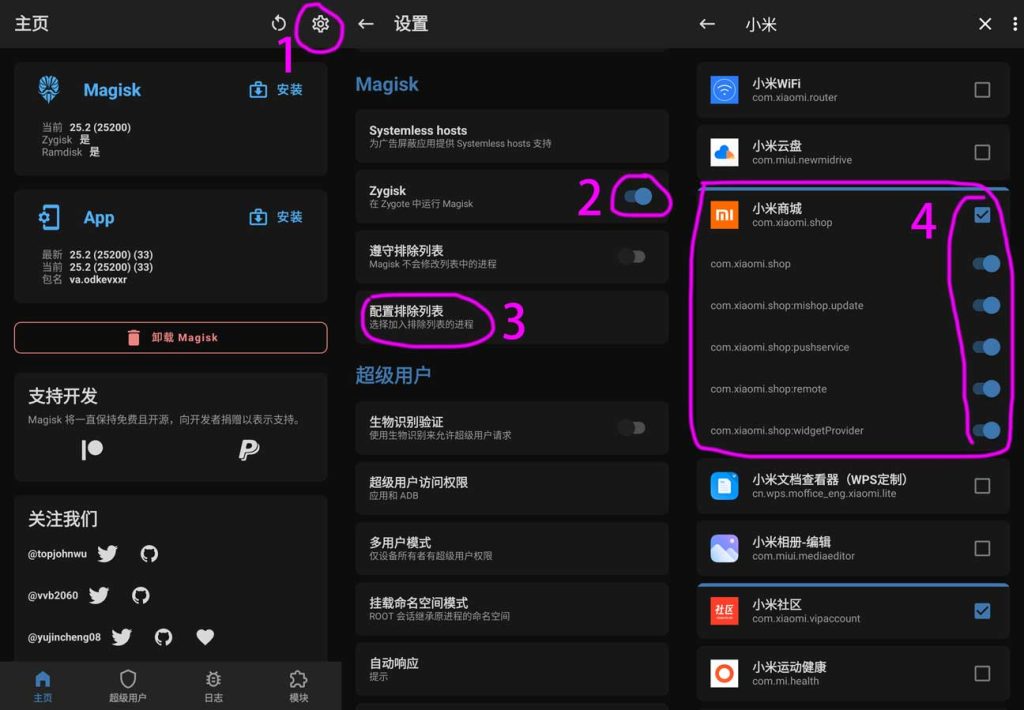
Task: Go back from the 设置 settings screen
Action: pos(366,24)
